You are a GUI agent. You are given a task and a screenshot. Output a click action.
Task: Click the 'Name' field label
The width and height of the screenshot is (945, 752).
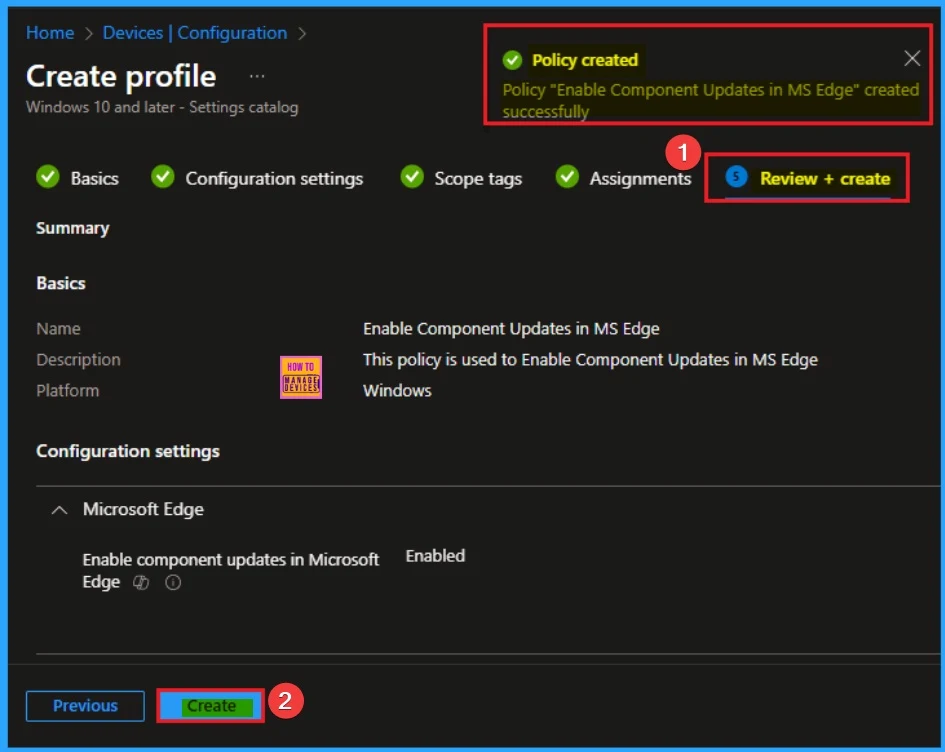(x=58, y=328)
